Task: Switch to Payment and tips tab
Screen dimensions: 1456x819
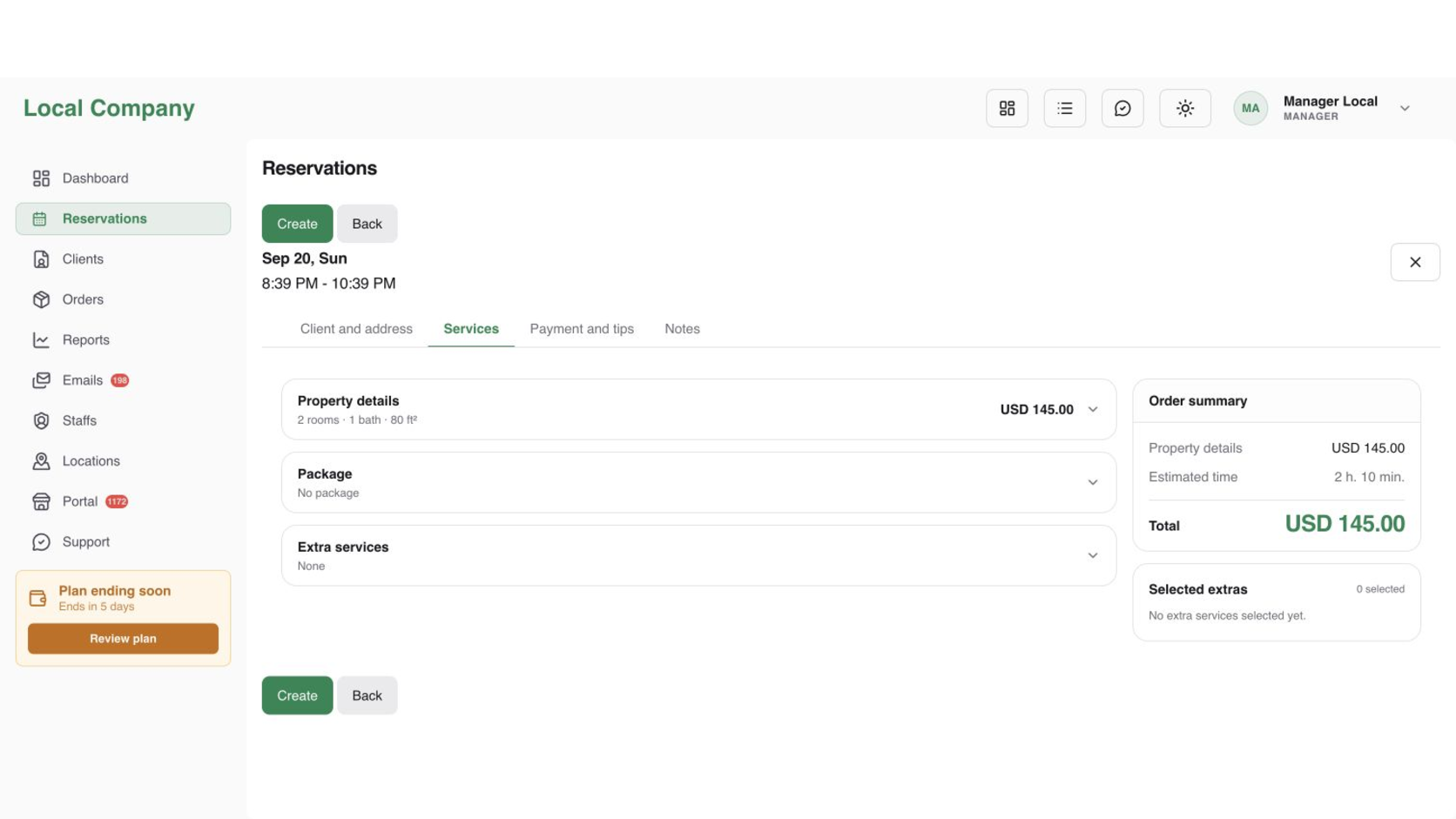Action: point(582,329)
